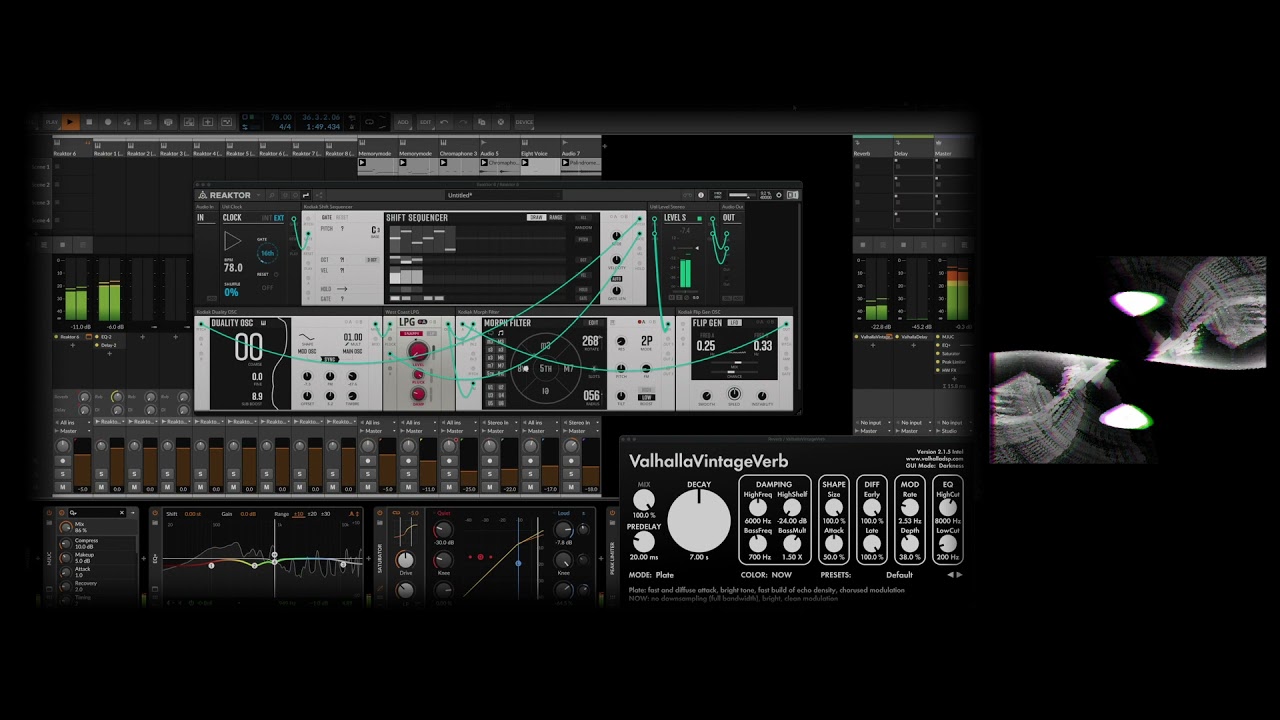The image size is (1280, 720).
Task: Open the All ins input selector on first mixer channel
Action: (x=72, y=423)
